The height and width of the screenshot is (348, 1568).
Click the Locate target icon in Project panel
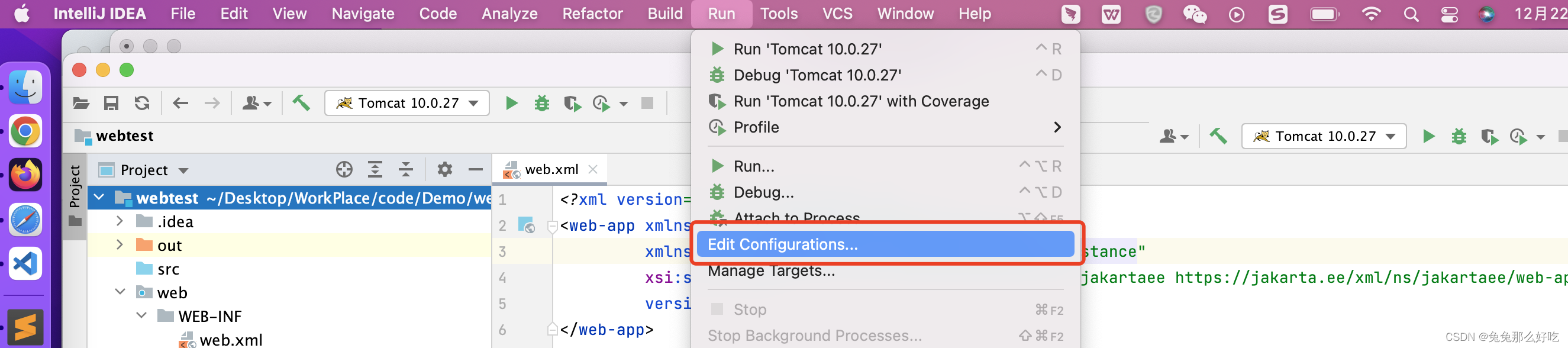(x=344, y=169)
